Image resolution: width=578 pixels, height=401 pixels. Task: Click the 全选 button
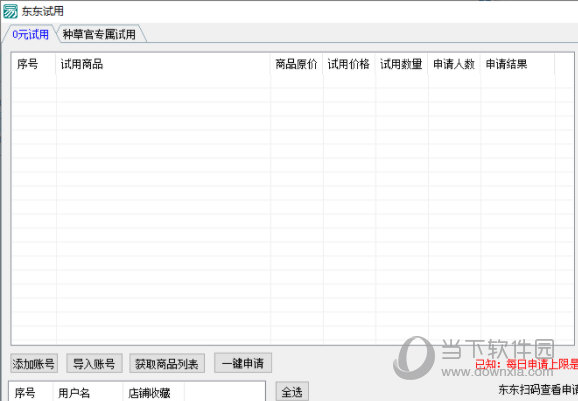292,392
